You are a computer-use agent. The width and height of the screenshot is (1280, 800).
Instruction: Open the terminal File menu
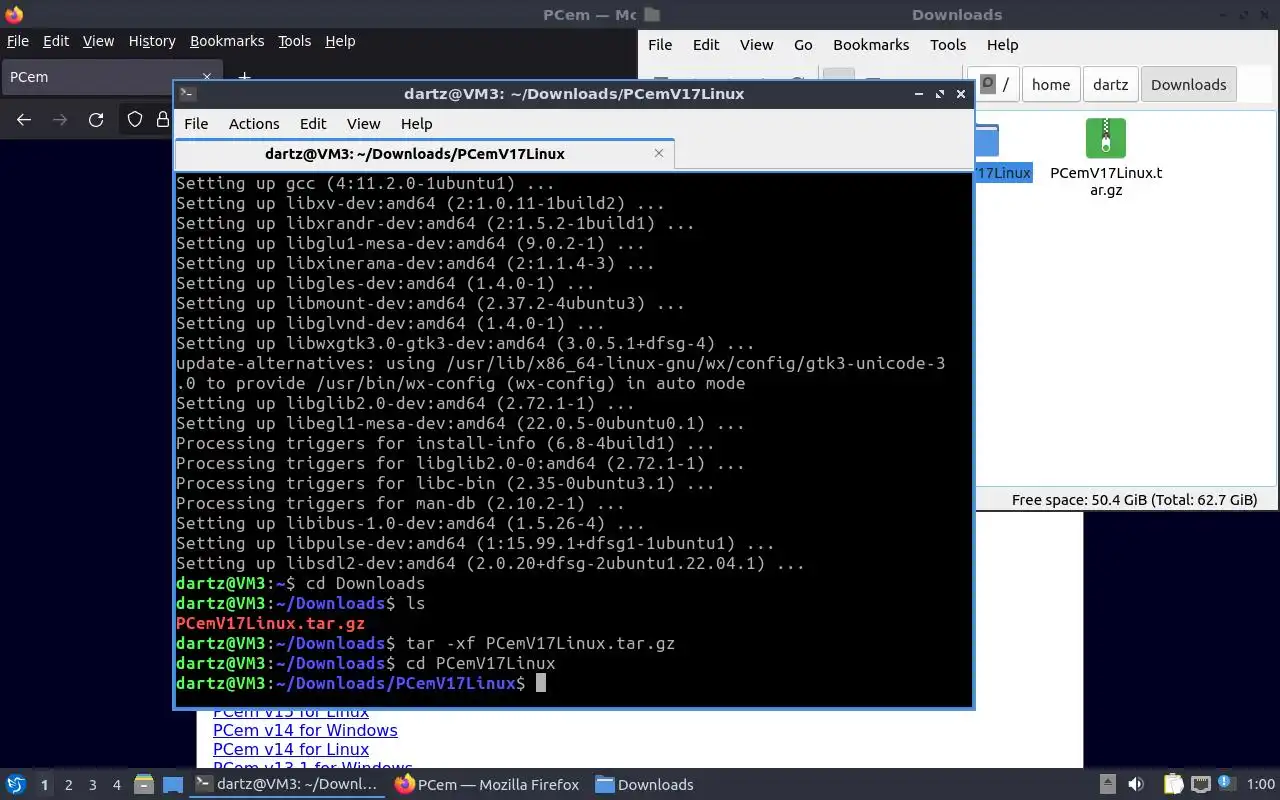196,123
